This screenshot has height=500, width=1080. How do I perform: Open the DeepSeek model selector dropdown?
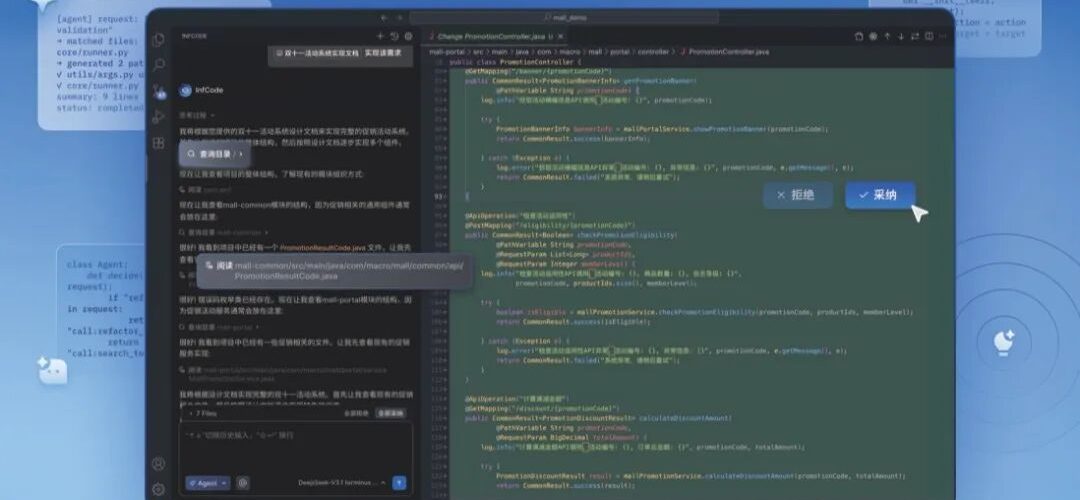[x=340, y=483]
